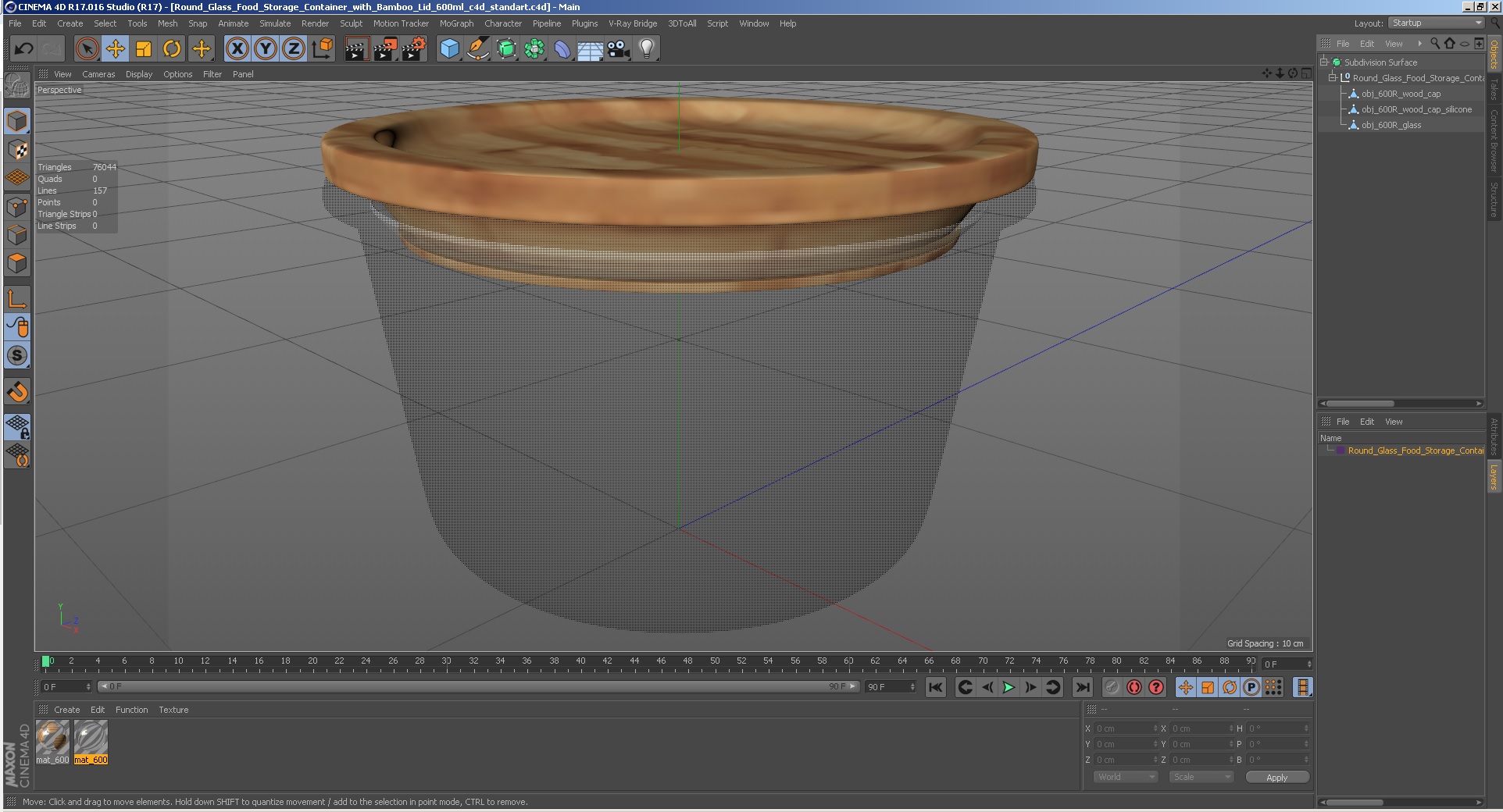This screenshot has height=812, width=1503.
Task: Open World coordinate system dropdown
Action: (1126, 777)
